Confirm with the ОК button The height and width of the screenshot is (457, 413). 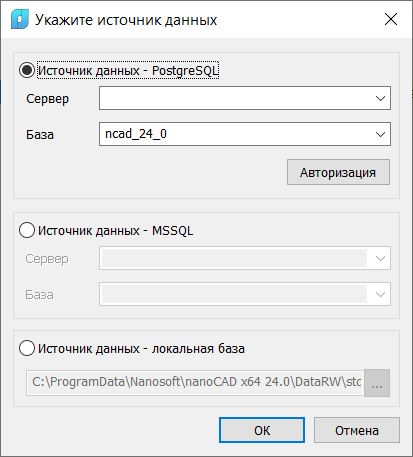pyautogui.click(x=262, y=430)
